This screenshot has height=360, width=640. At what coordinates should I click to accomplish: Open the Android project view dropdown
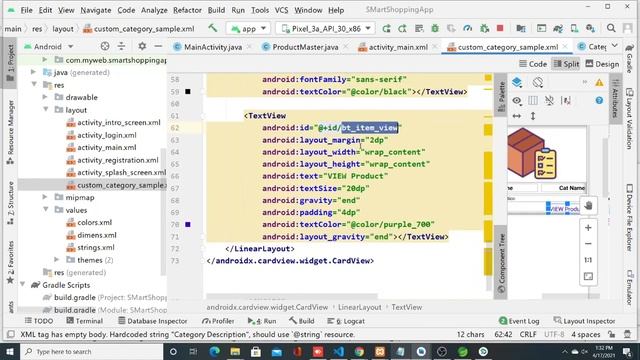point(48,47)
